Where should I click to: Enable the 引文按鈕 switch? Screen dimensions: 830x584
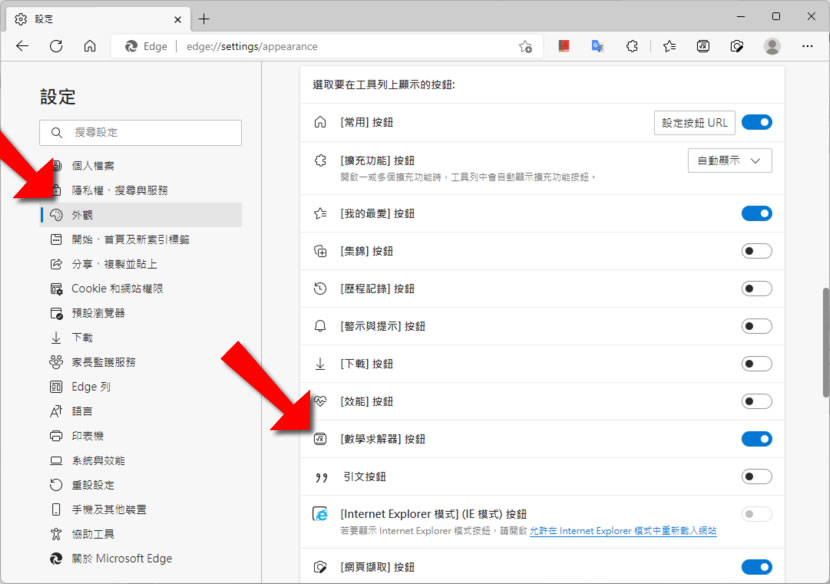[756, 477]
